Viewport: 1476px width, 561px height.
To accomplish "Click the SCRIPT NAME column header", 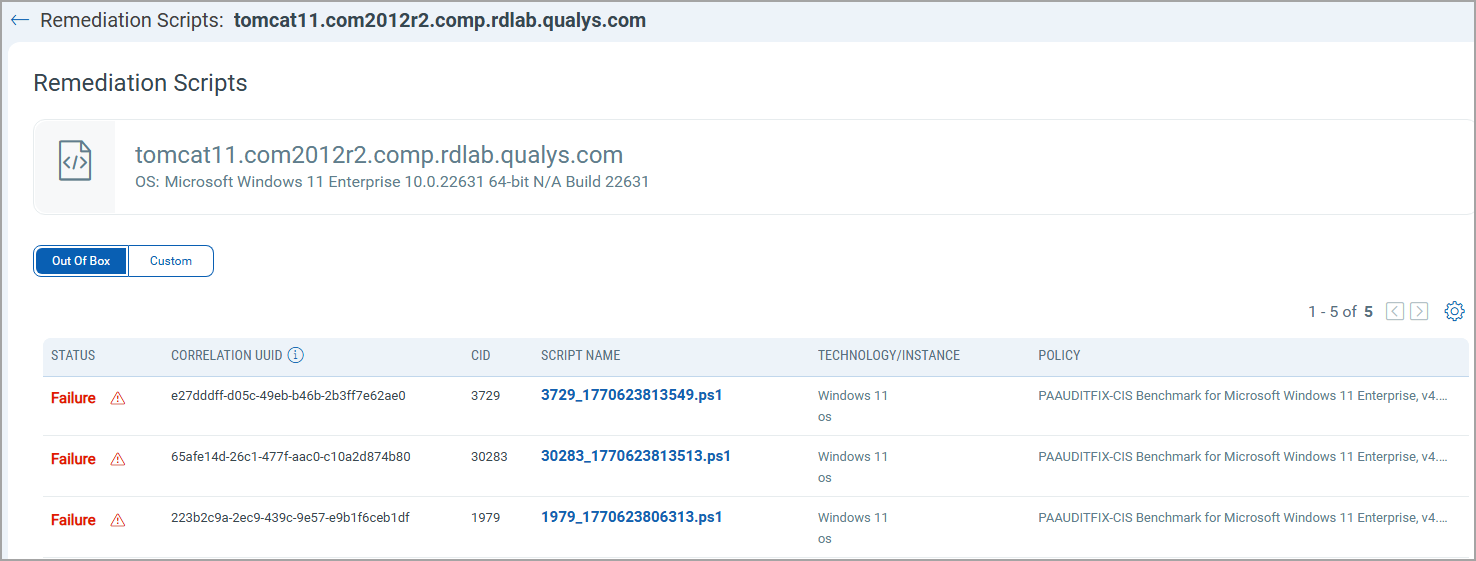I will pyautogui.click(x=580, y=355).
